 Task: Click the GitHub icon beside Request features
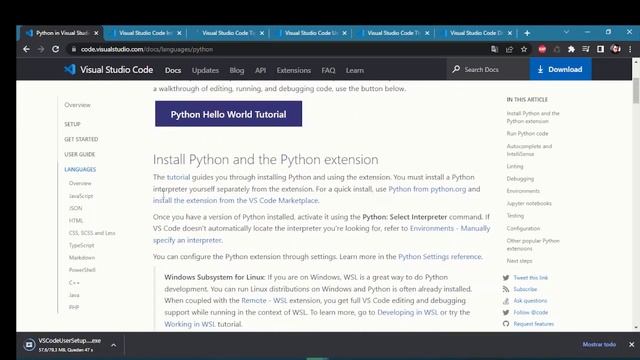pyautogui.click(x=506, y=324)
